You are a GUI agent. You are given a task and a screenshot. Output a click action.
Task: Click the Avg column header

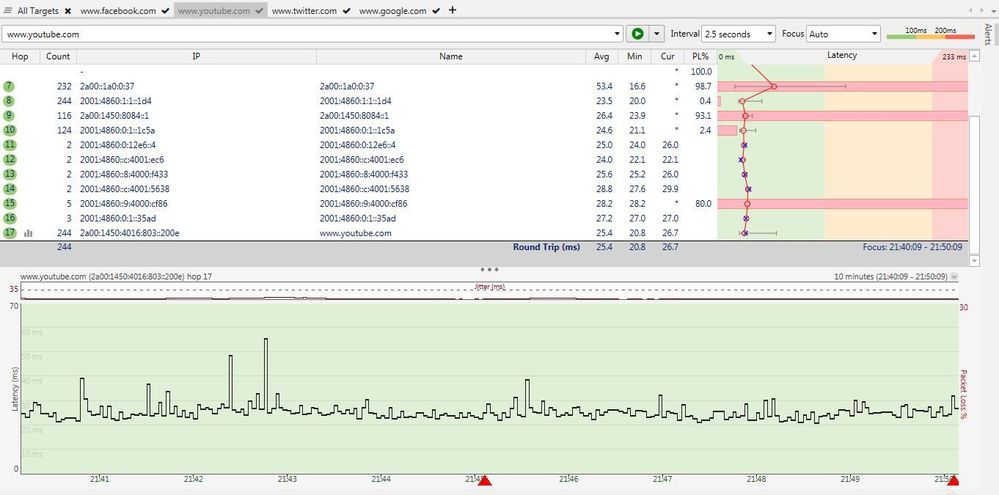[x=601, y=56]
